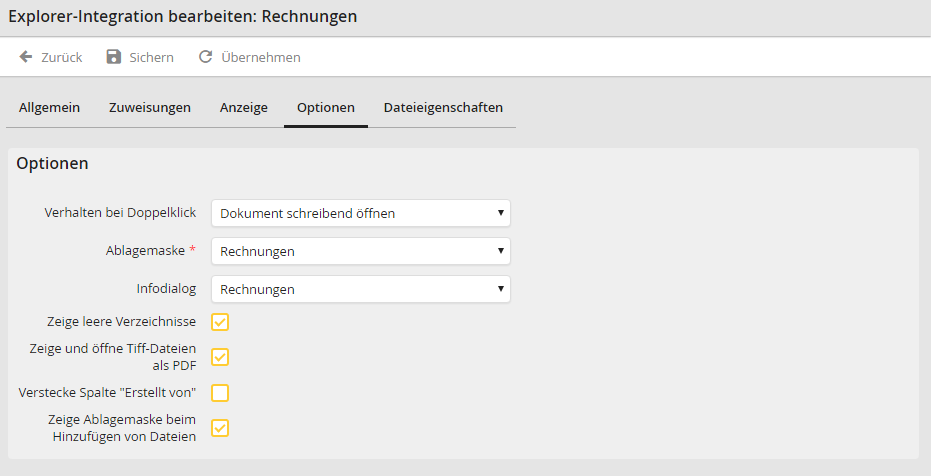Screen dimensions: 931x476
Task: Switch to the Allgemein tab
Action: click(49, 107)
